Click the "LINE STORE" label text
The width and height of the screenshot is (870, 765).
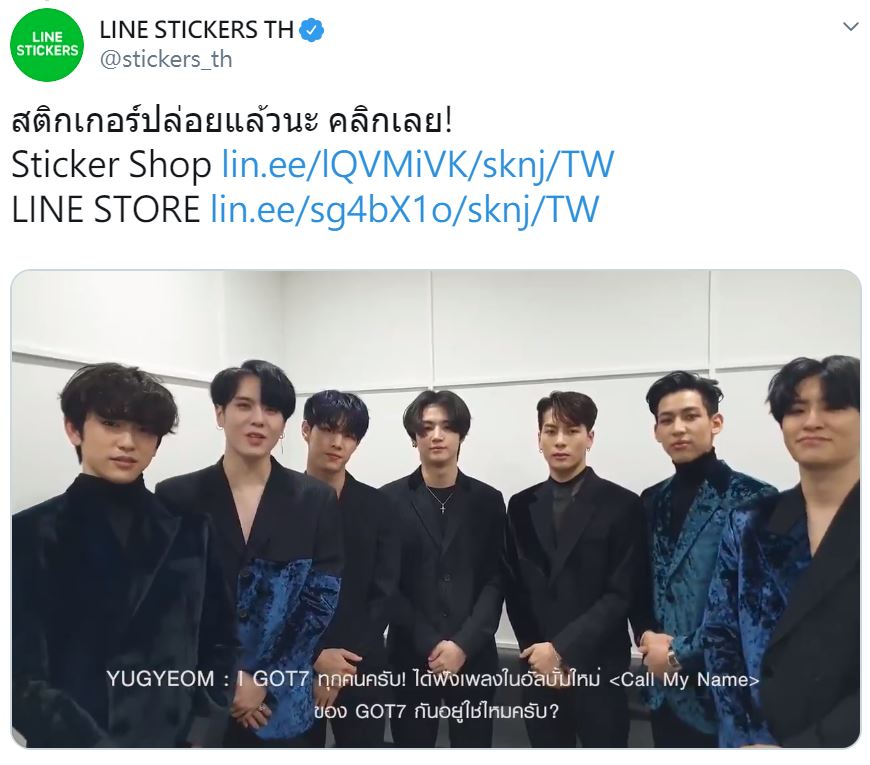pyautogui.click(x=105, y=209)
